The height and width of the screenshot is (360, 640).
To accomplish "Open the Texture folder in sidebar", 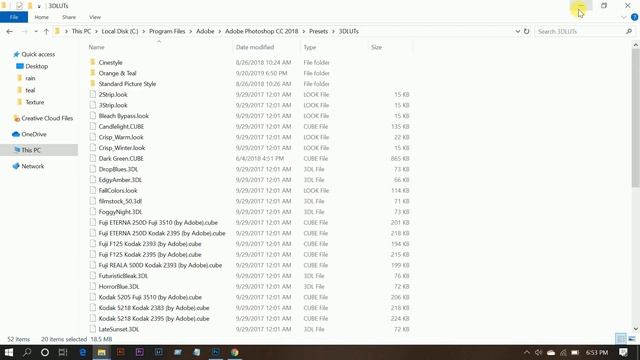I will (x=34, y=102).
